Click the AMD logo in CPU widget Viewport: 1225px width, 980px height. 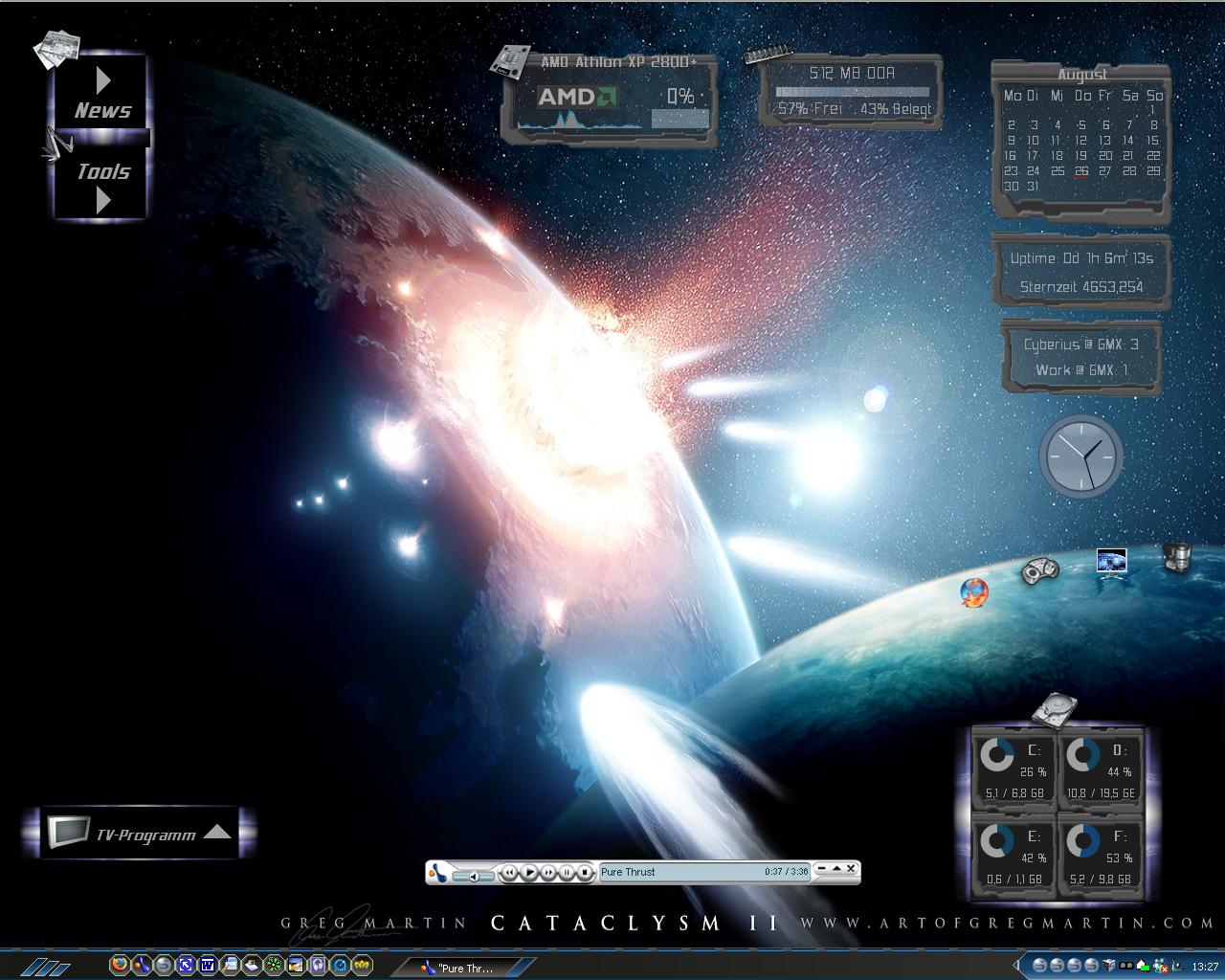[576, 97]
